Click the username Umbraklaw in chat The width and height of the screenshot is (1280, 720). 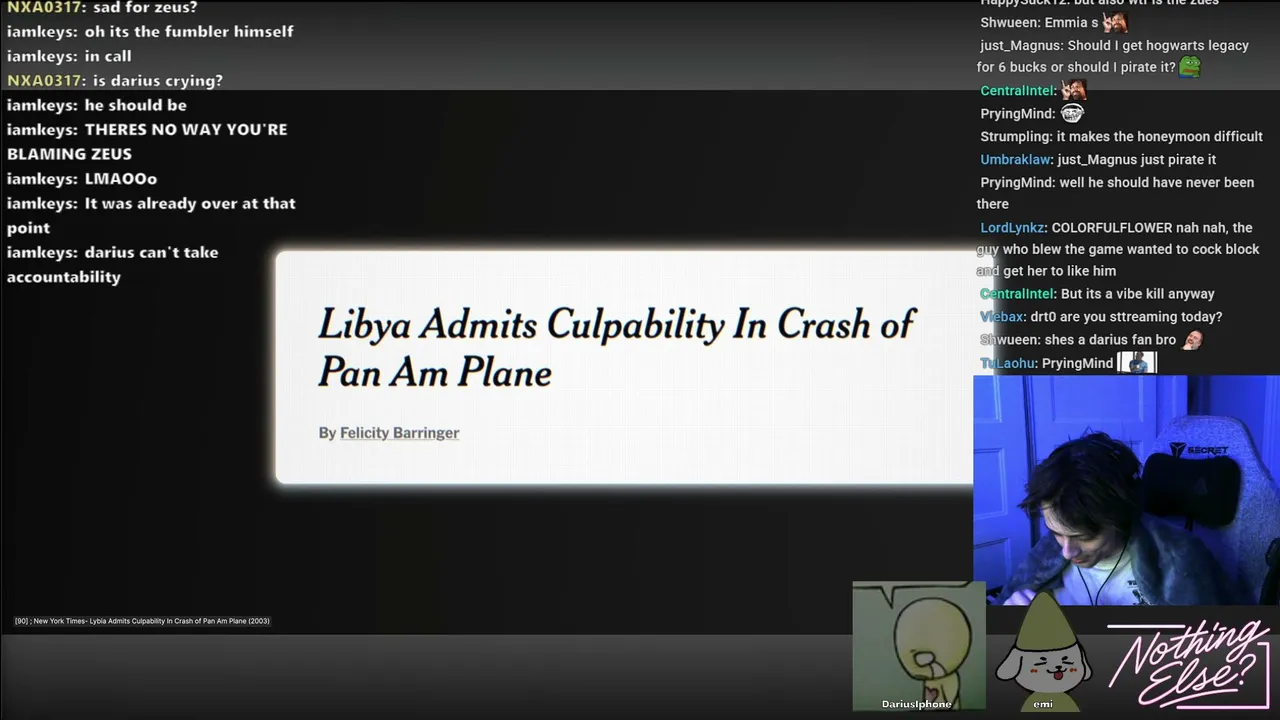click(x=1016, y=159)
